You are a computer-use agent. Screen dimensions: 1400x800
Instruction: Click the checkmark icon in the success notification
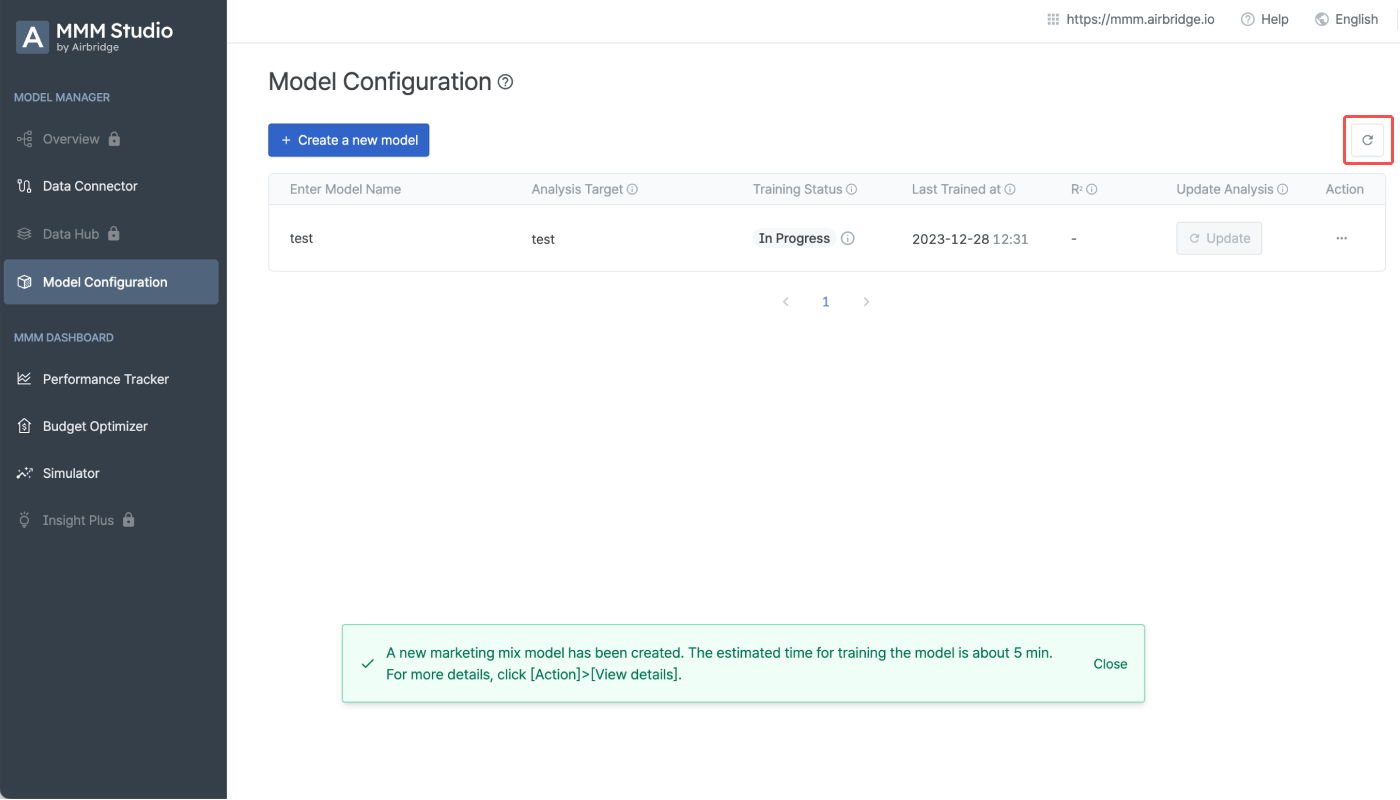(368, 664)
